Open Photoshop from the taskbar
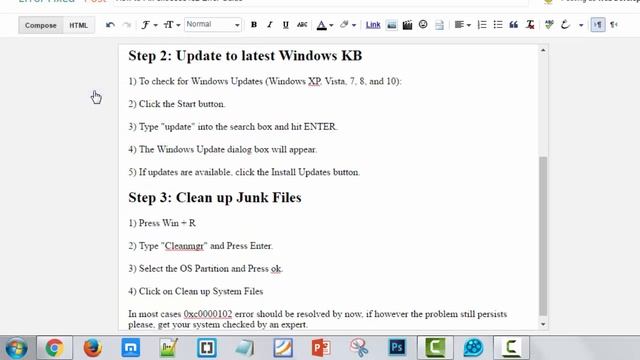640x360 pixels. pyautogui.click(x=397, y=348)
